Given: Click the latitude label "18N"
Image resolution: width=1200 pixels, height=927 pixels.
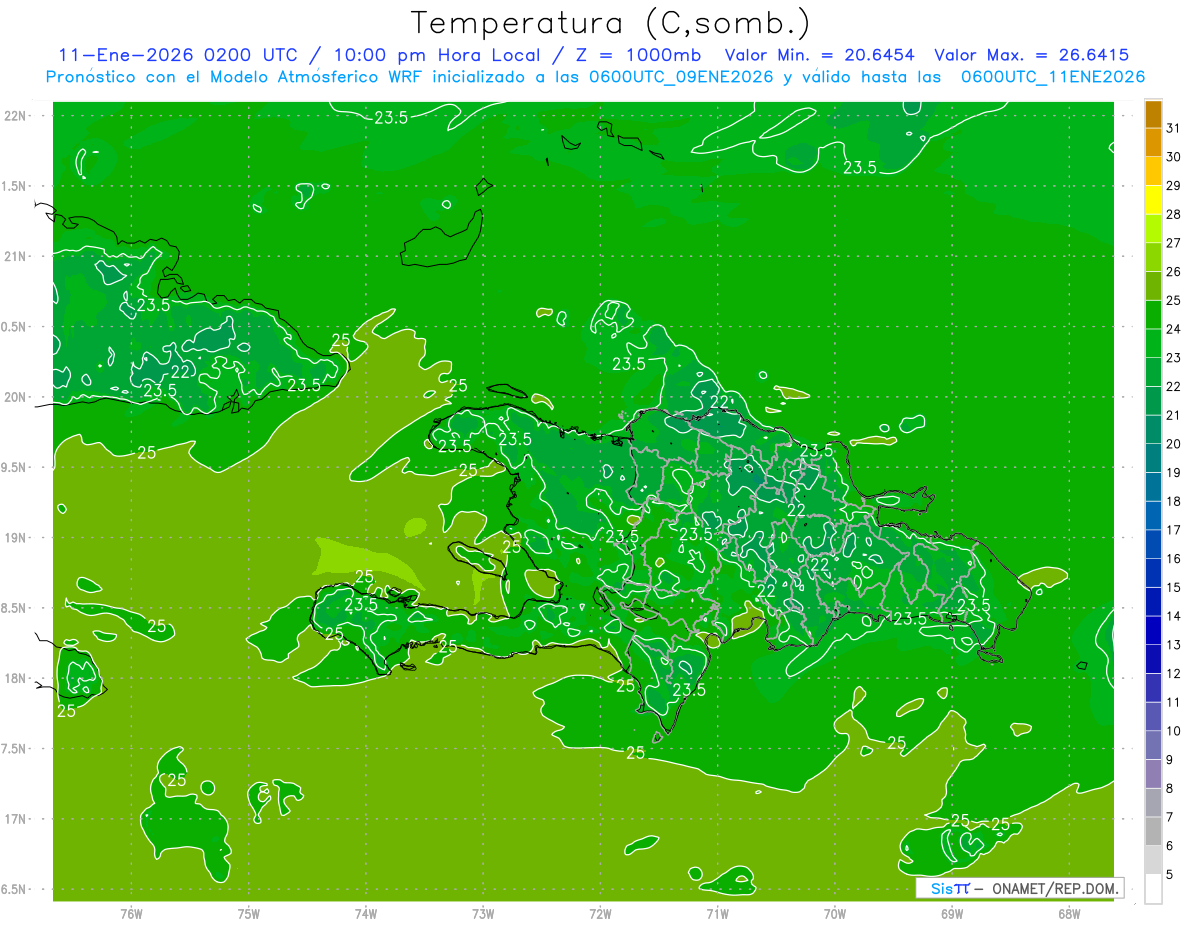Looking at the screenshot, I should (x=15, y=678).
